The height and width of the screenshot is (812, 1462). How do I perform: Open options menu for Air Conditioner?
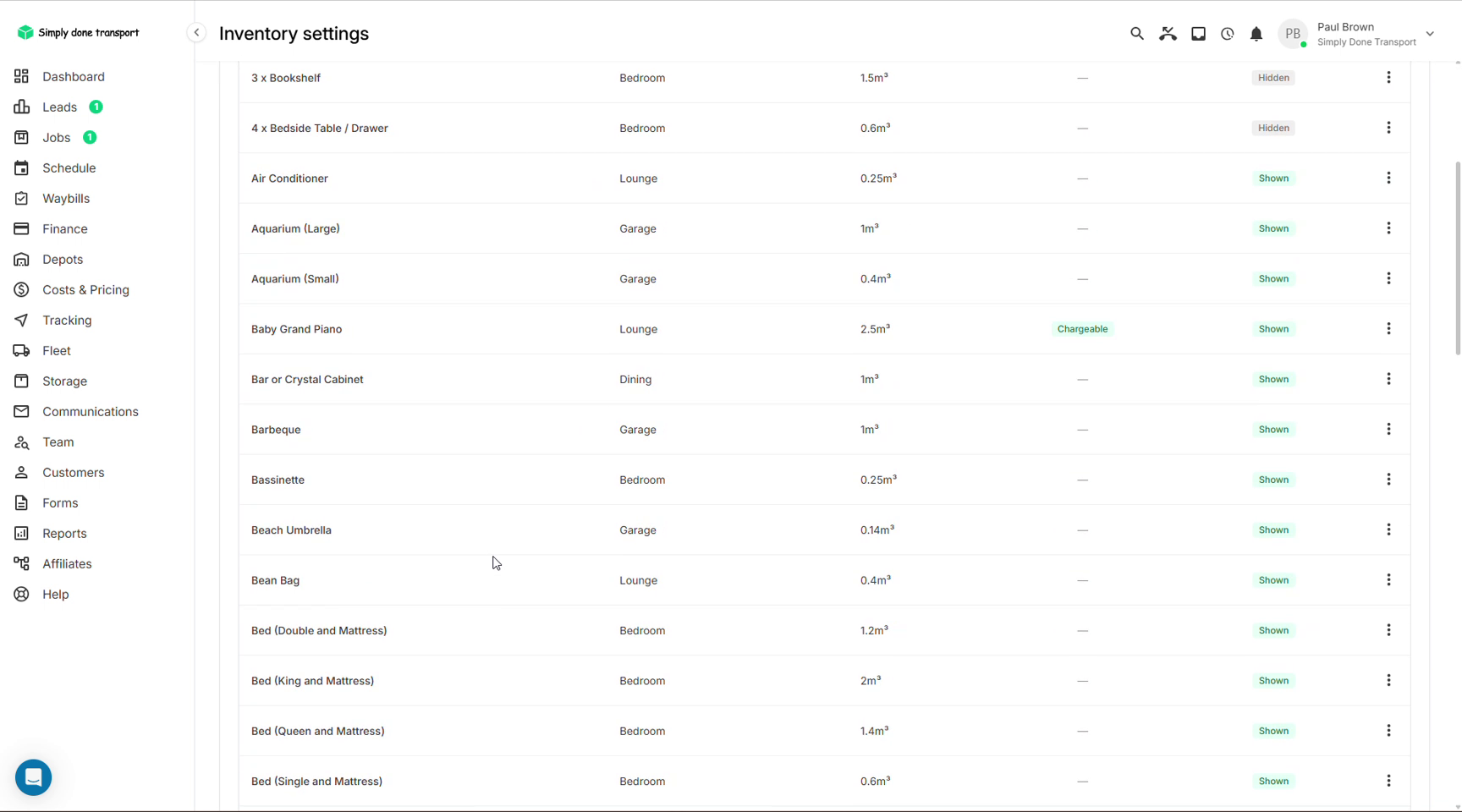coord(1388,178)
